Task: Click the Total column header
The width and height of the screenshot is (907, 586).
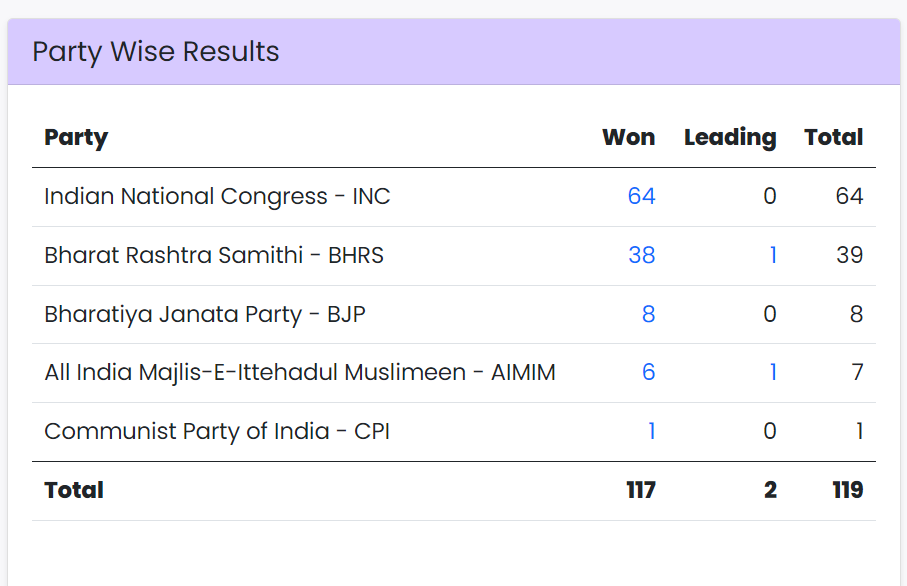Action: [834, 137]
